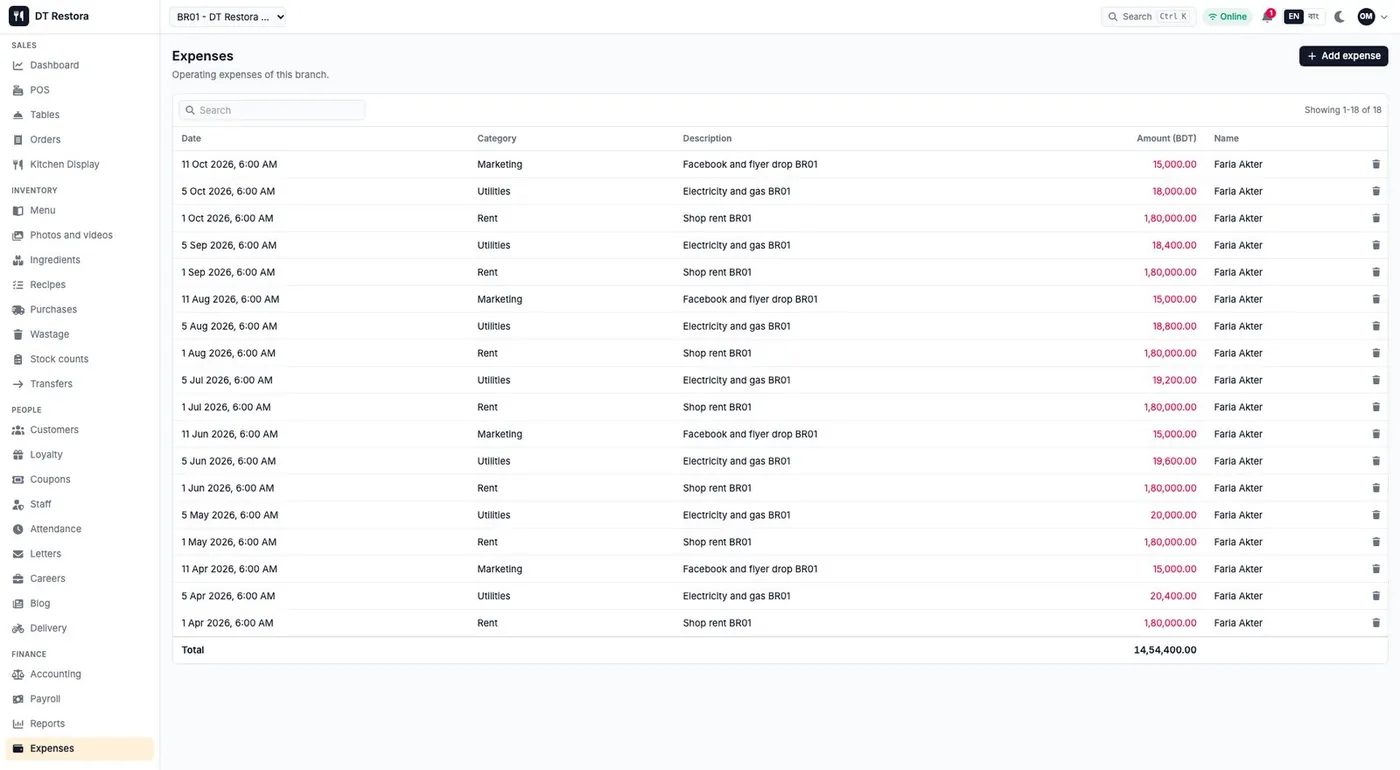Open Dashboard from sidebar
1400x770 pixels.
(79, 65)
